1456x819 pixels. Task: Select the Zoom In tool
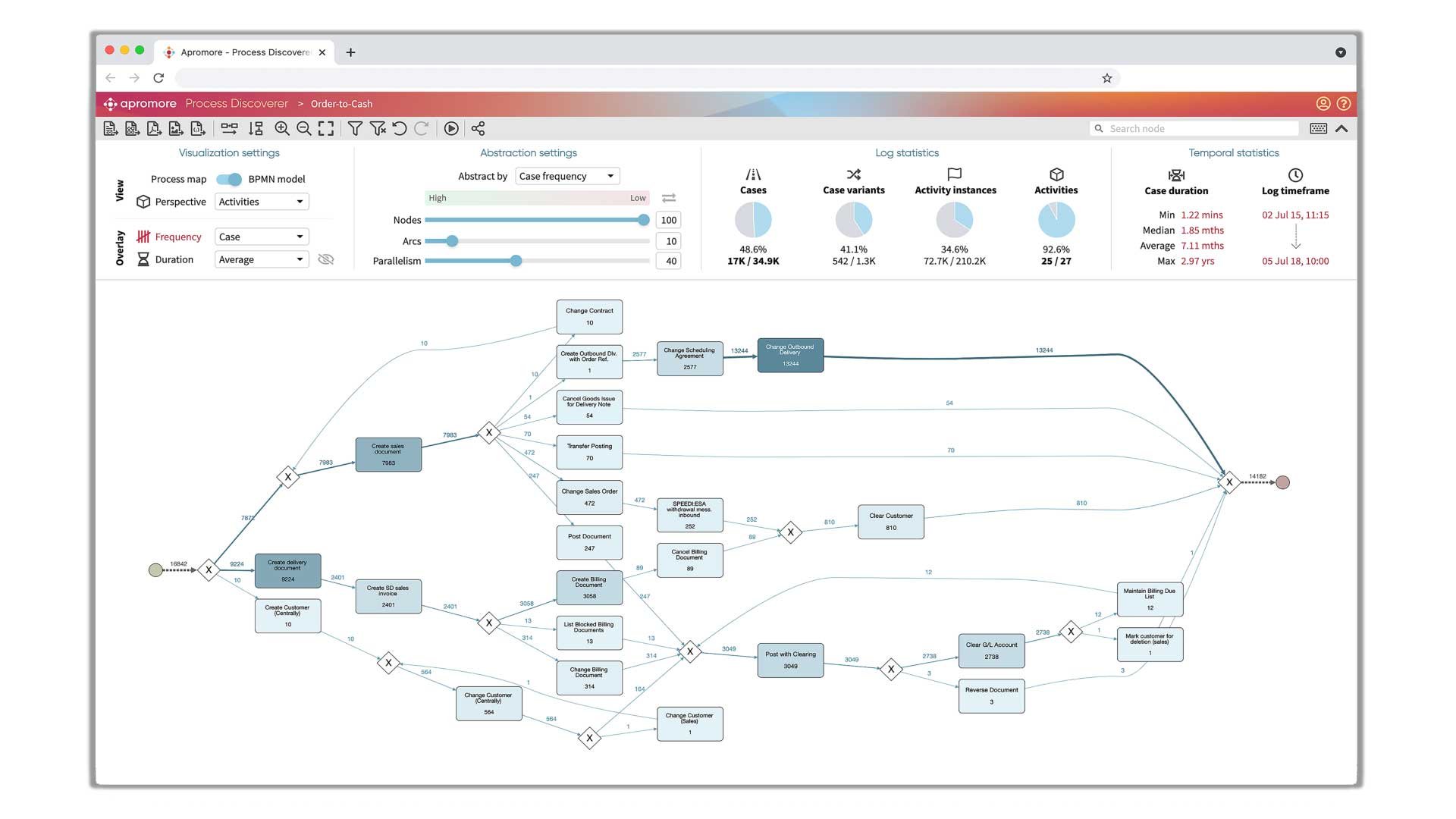click(x=281, y=129)
